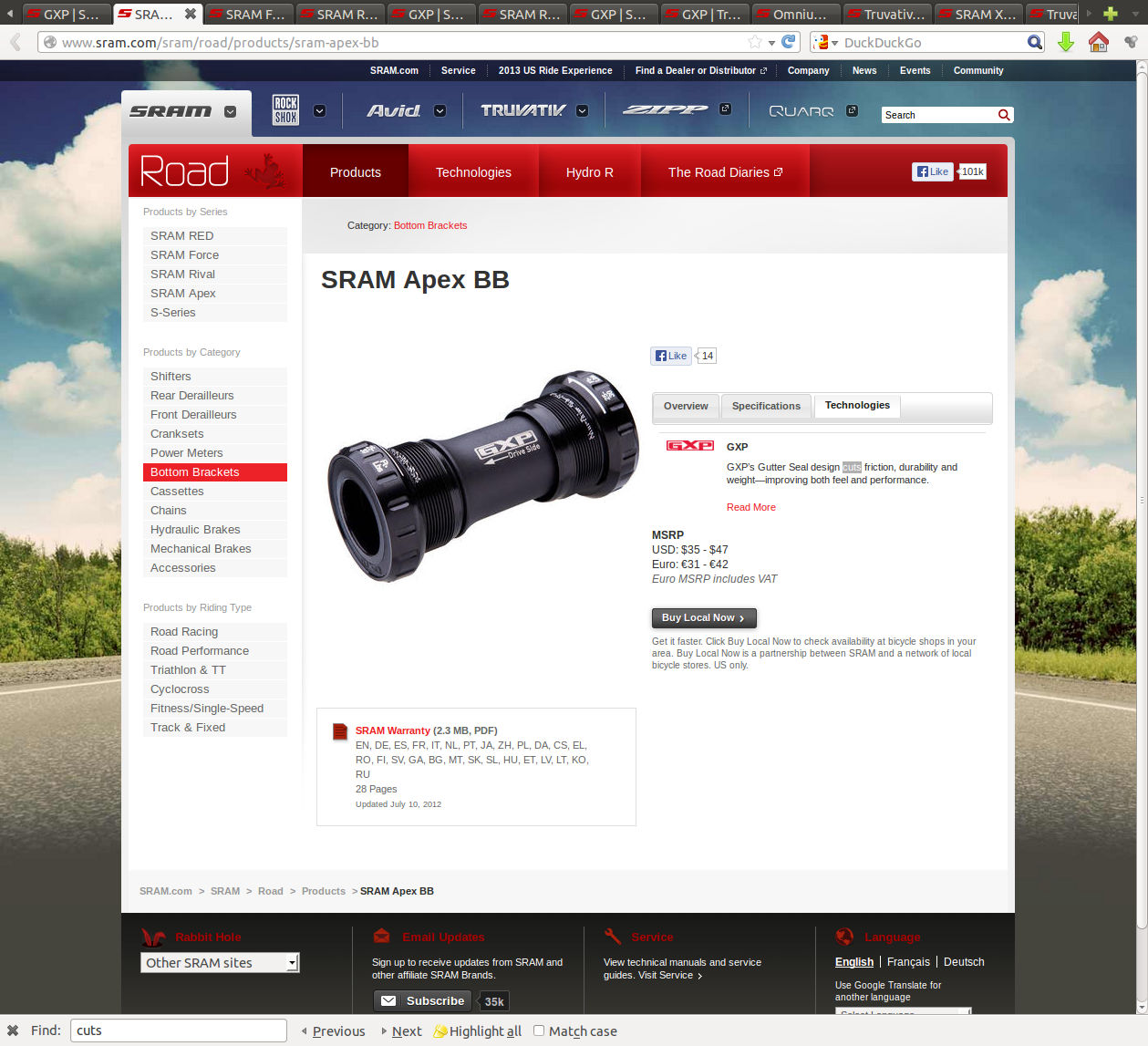Run the DuckDuckGo search magnifier
Image resolution: width=1148 pixels, height=1046 pixels.
tap(1035, 42)
